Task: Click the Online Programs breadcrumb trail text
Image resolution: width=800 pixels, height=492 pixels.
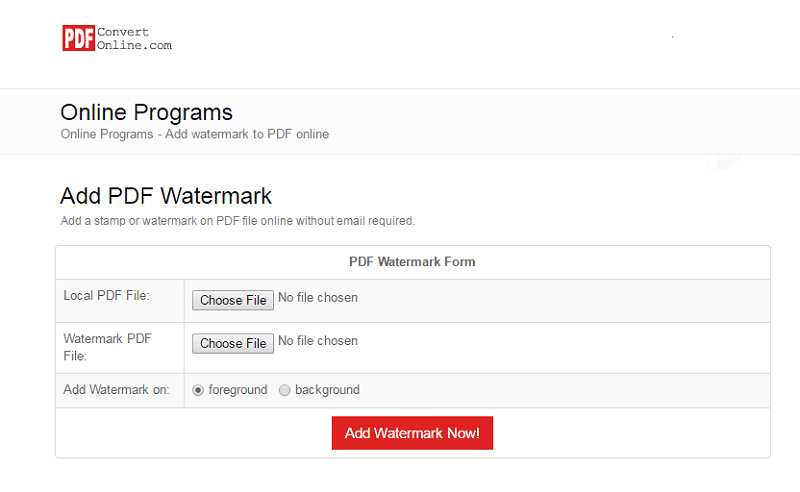Action: click(194, 134)
